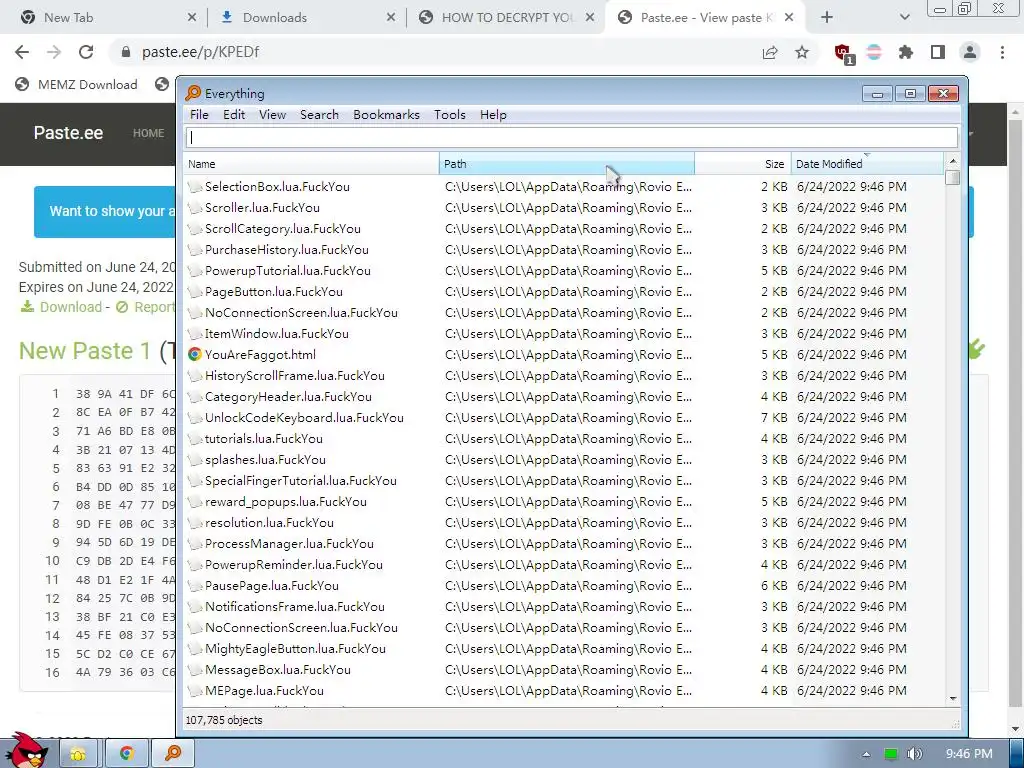Open the File menu in Everything

pyautogui.click(x=199, y=115)
